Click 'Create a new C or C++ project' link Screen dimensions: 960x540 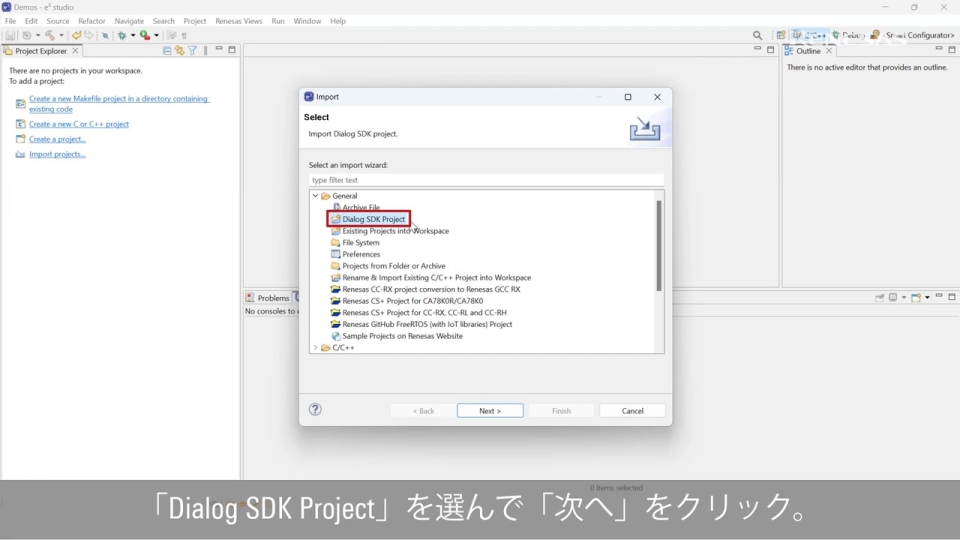coord(79,124)
